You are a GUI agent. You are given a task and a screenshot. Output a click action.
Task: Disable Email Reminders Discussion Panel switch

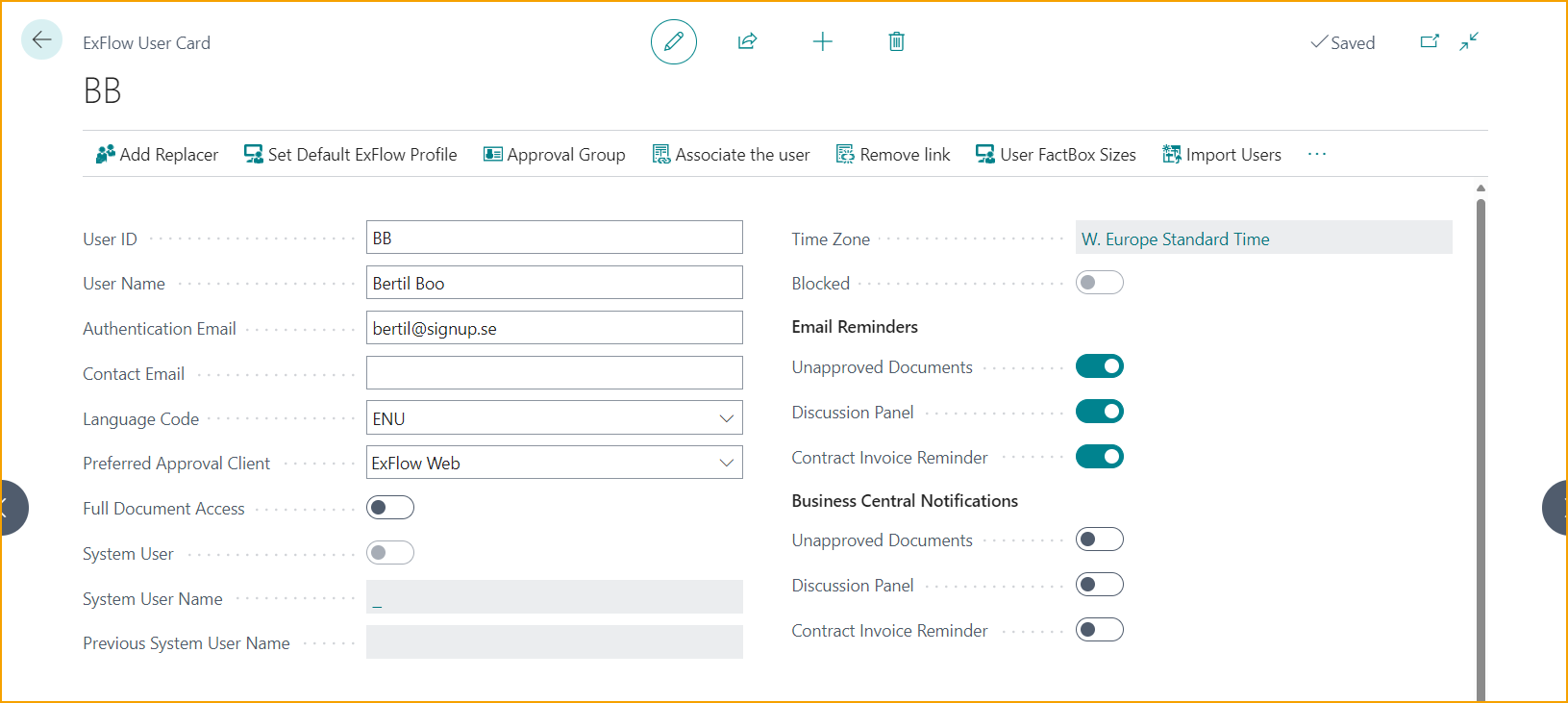tap(1100, 412)
